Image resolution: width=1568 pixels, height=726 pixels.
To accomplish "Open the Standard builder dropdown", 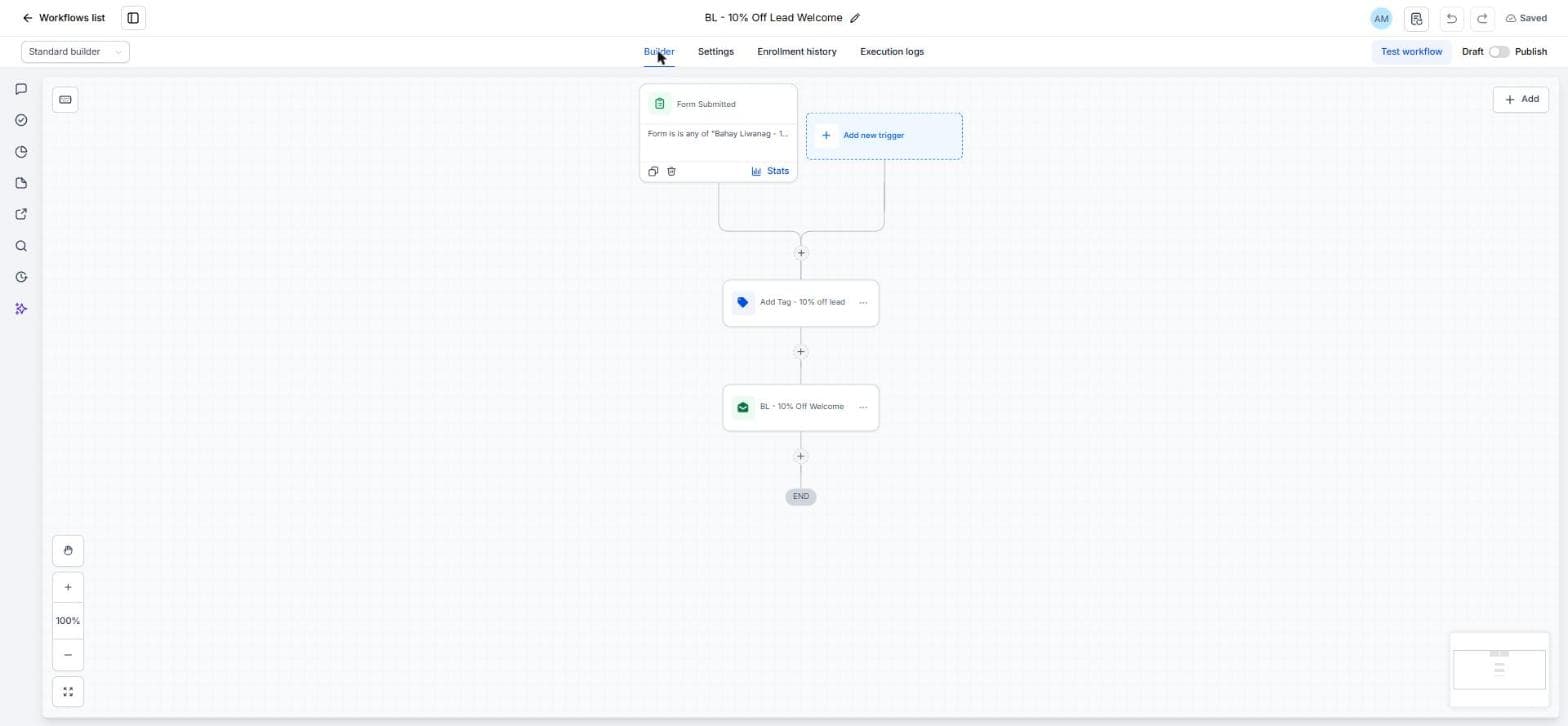I will point(75,52).
